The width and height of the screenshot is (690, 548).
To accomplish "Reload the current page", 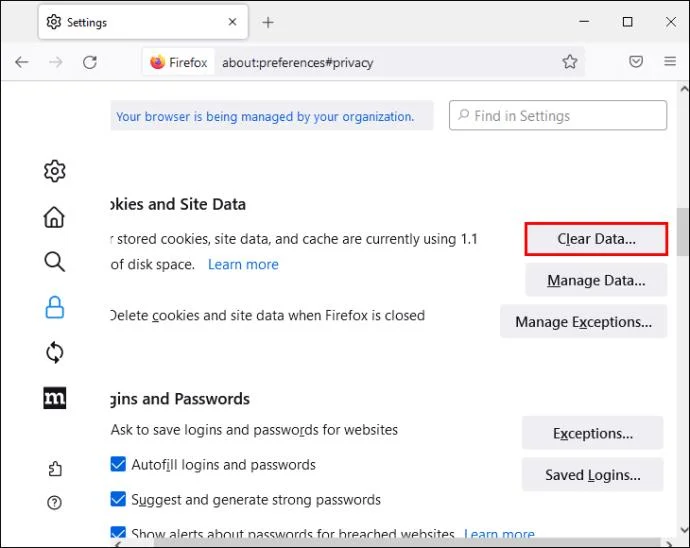I will point(90,62).
